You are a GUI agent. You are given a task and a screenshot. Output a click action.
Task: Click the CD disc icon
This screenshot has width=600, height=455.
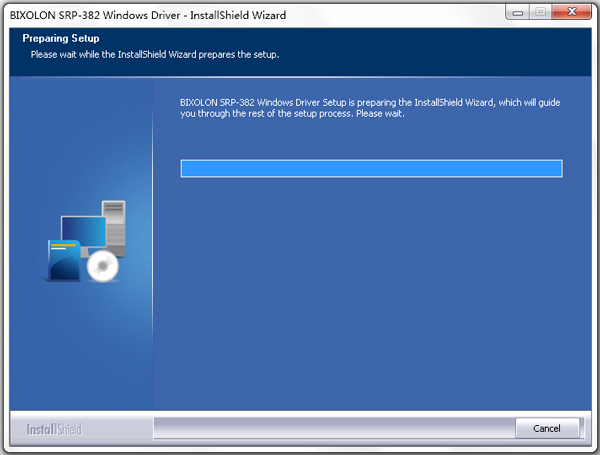point(102,266)
